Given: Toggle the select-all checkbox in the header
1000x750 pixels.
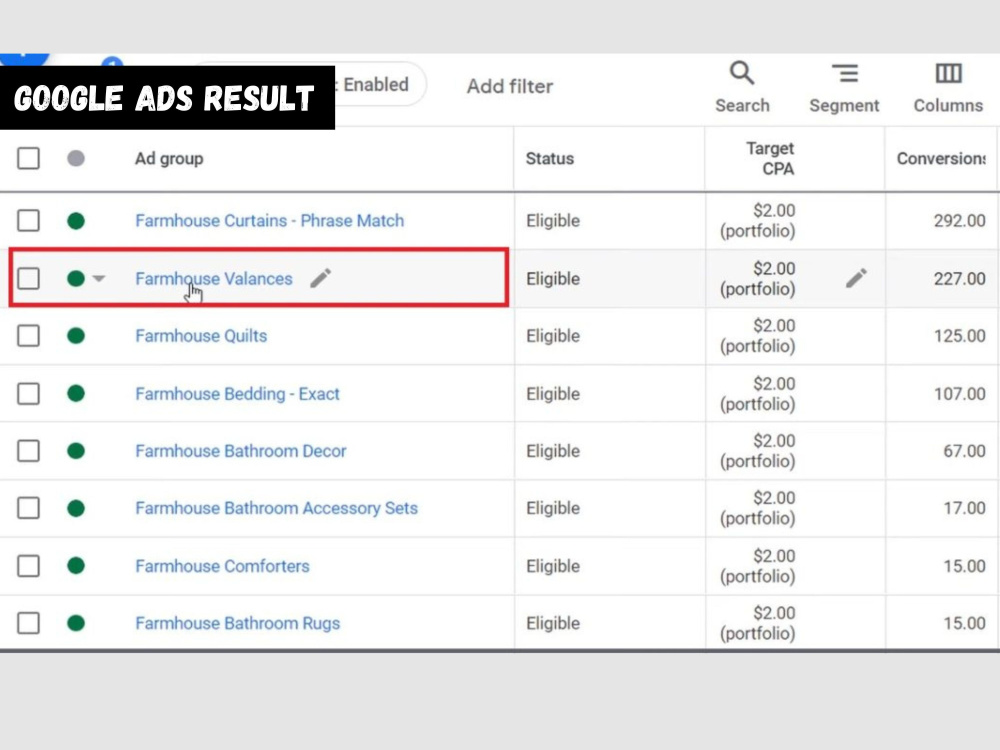Looking at the screenshot, I should [x=28, y=158].
